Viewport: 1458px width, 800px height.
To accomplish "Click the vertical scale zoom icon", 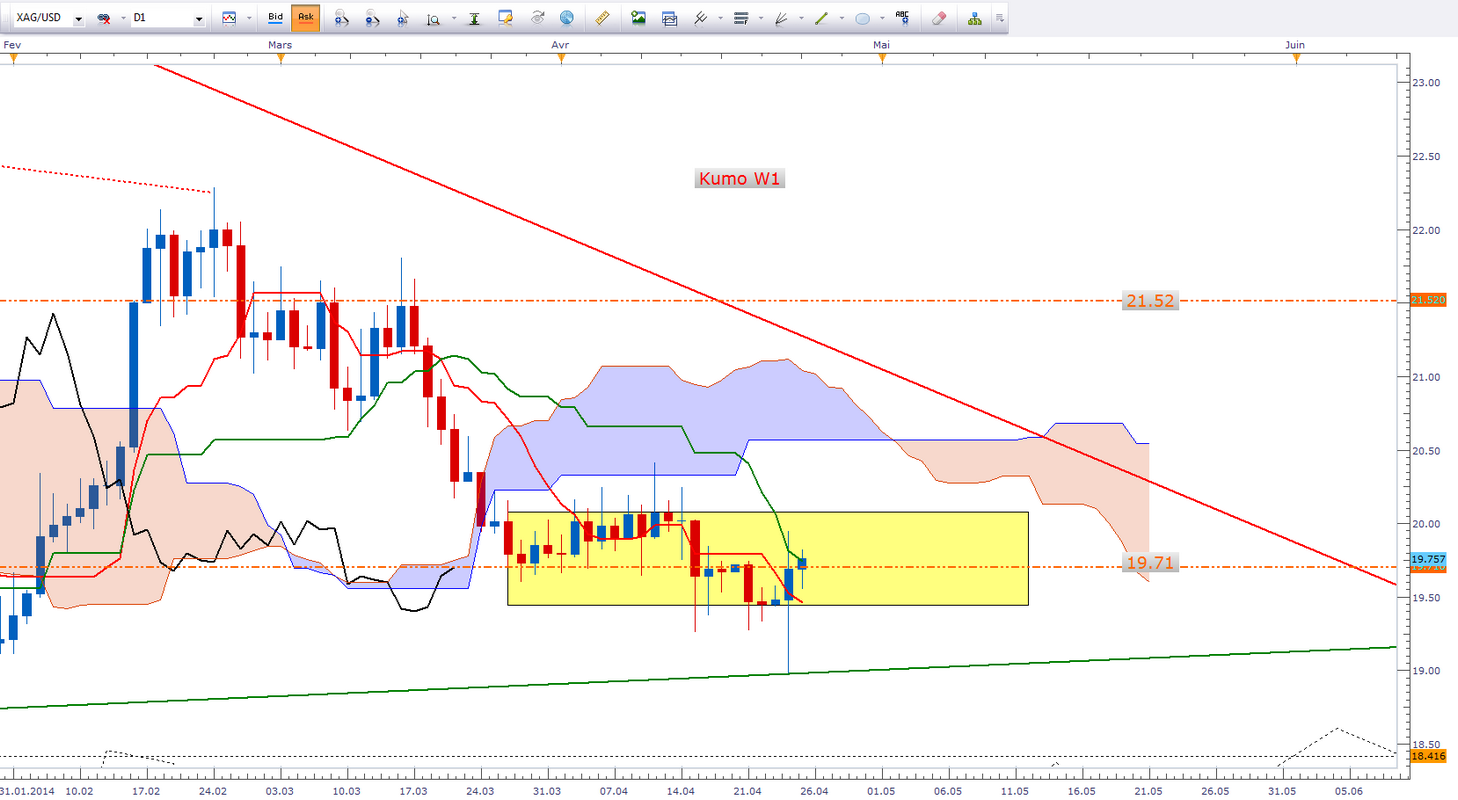I will [432, 18].
